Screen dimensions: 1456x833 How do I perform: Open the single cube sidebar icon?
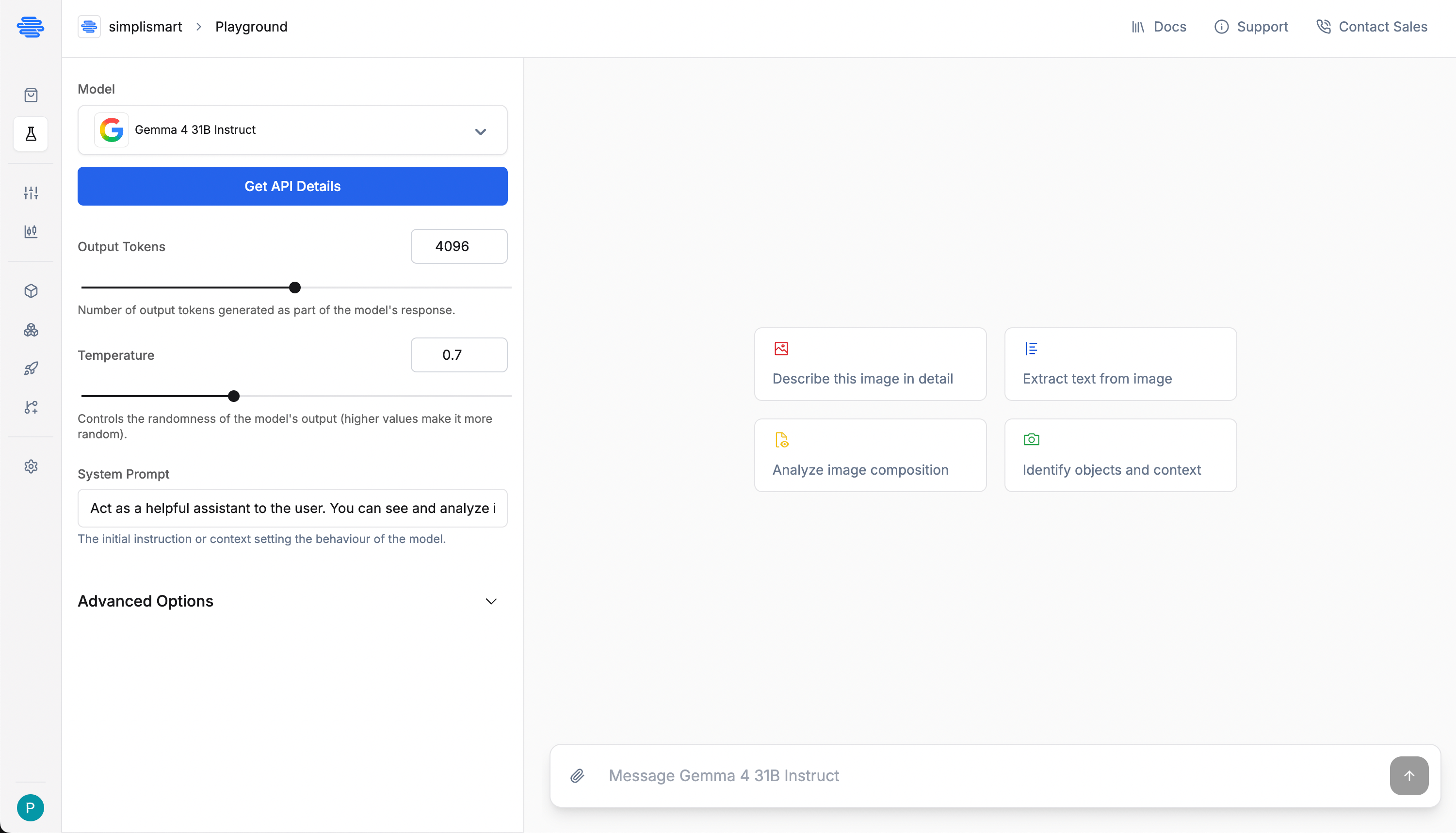coord(31,291)
